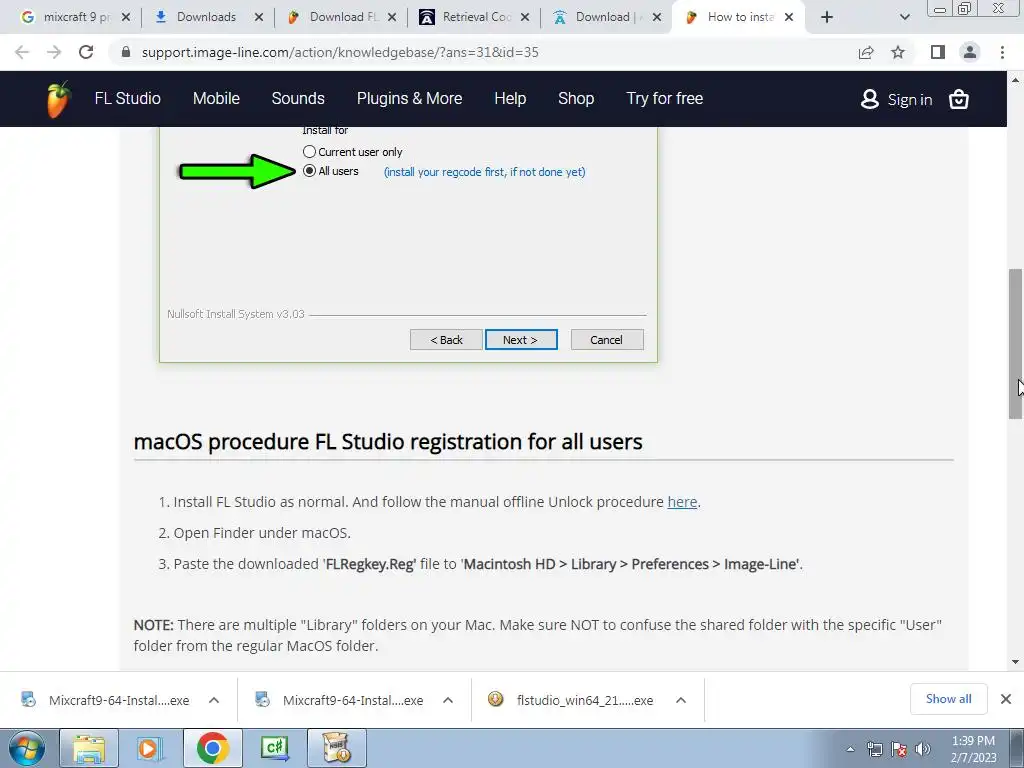Open FL Studio nav menu

click(x=127, y=99)
